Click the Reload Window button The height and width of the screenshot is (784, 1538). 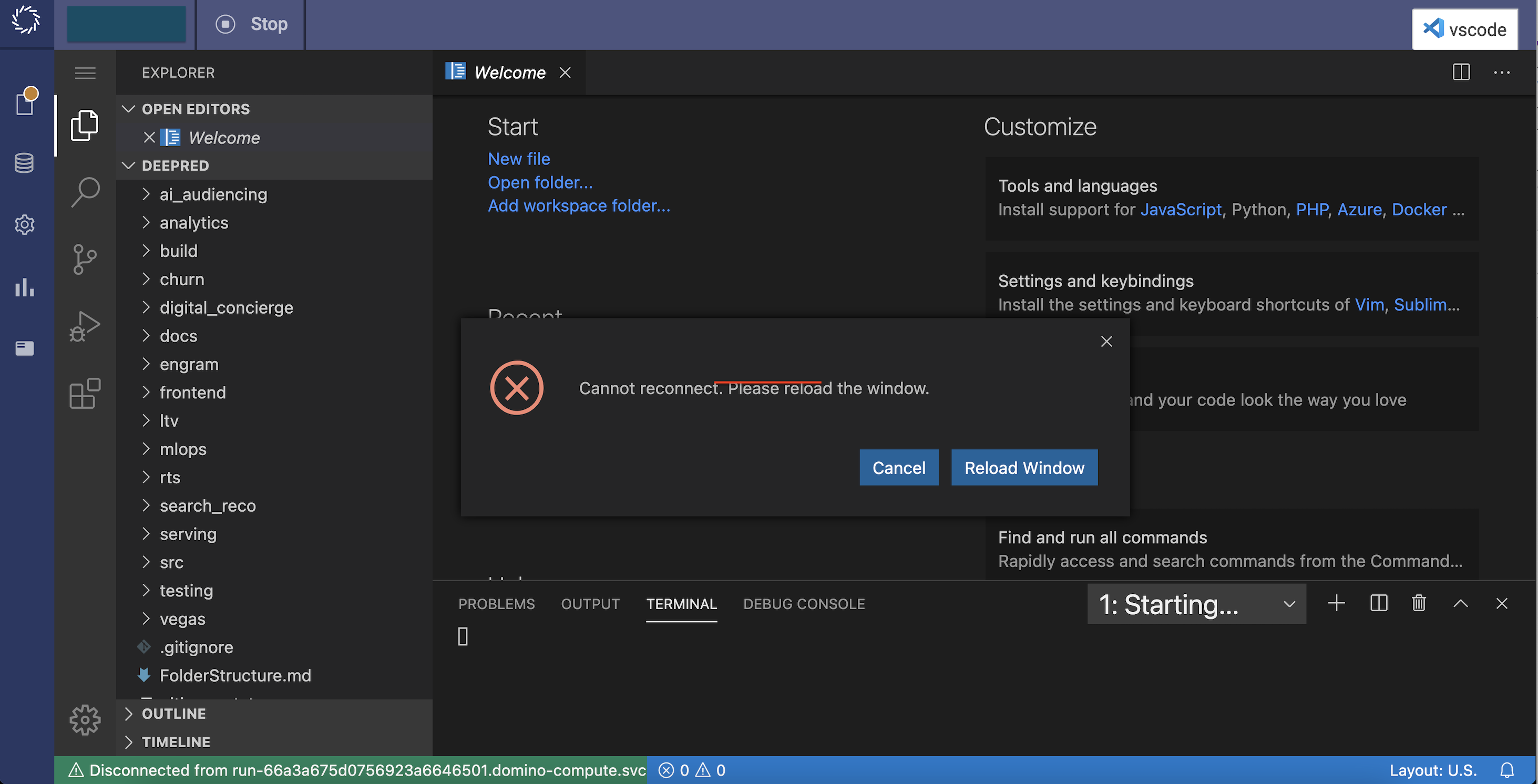pos(1024,468)
